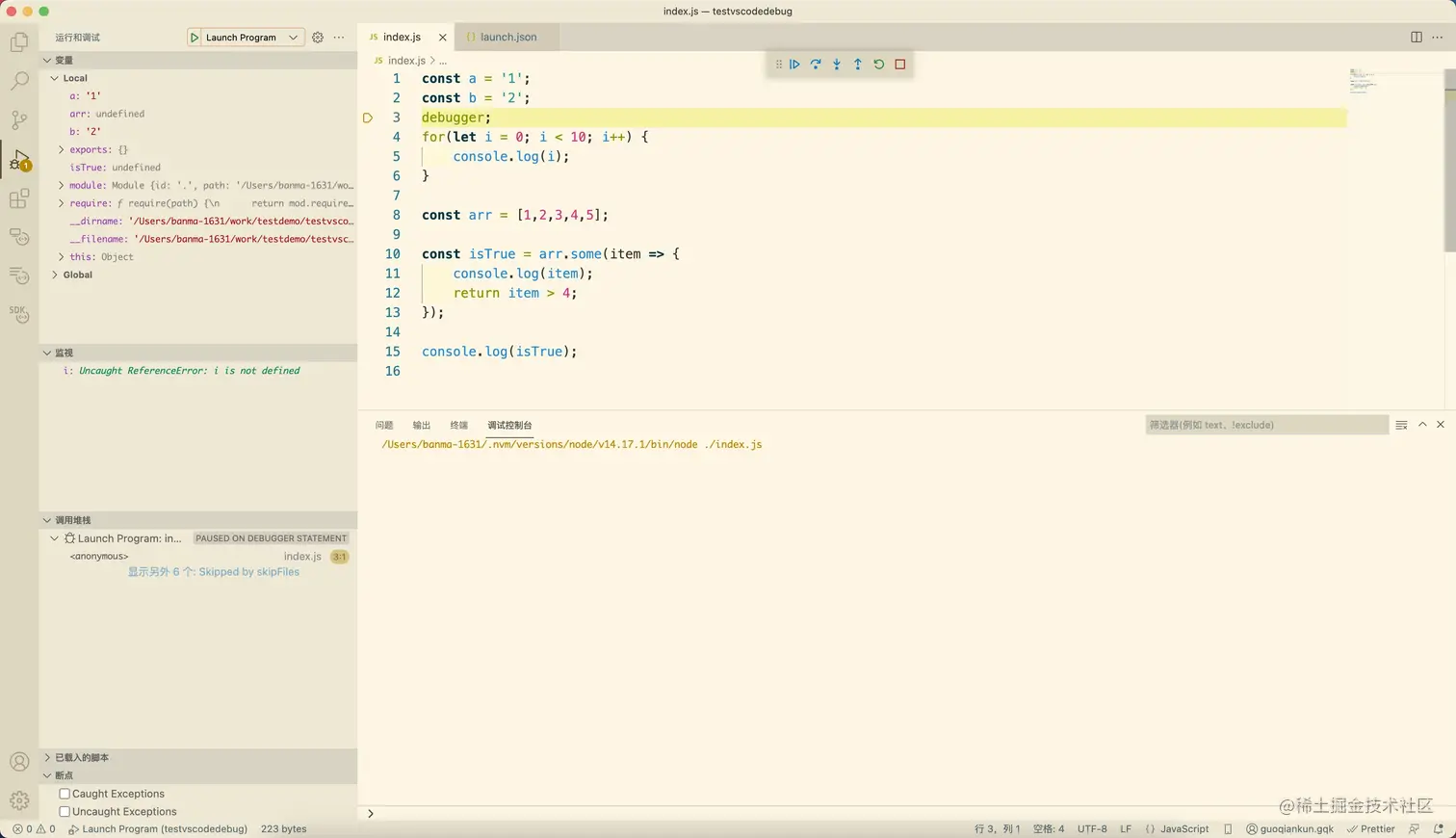Image resolution: width=1456 pixels, height=838 pixels.
Task: Click the LF end-of-line indicator
Action: [x=1126, y=828]
